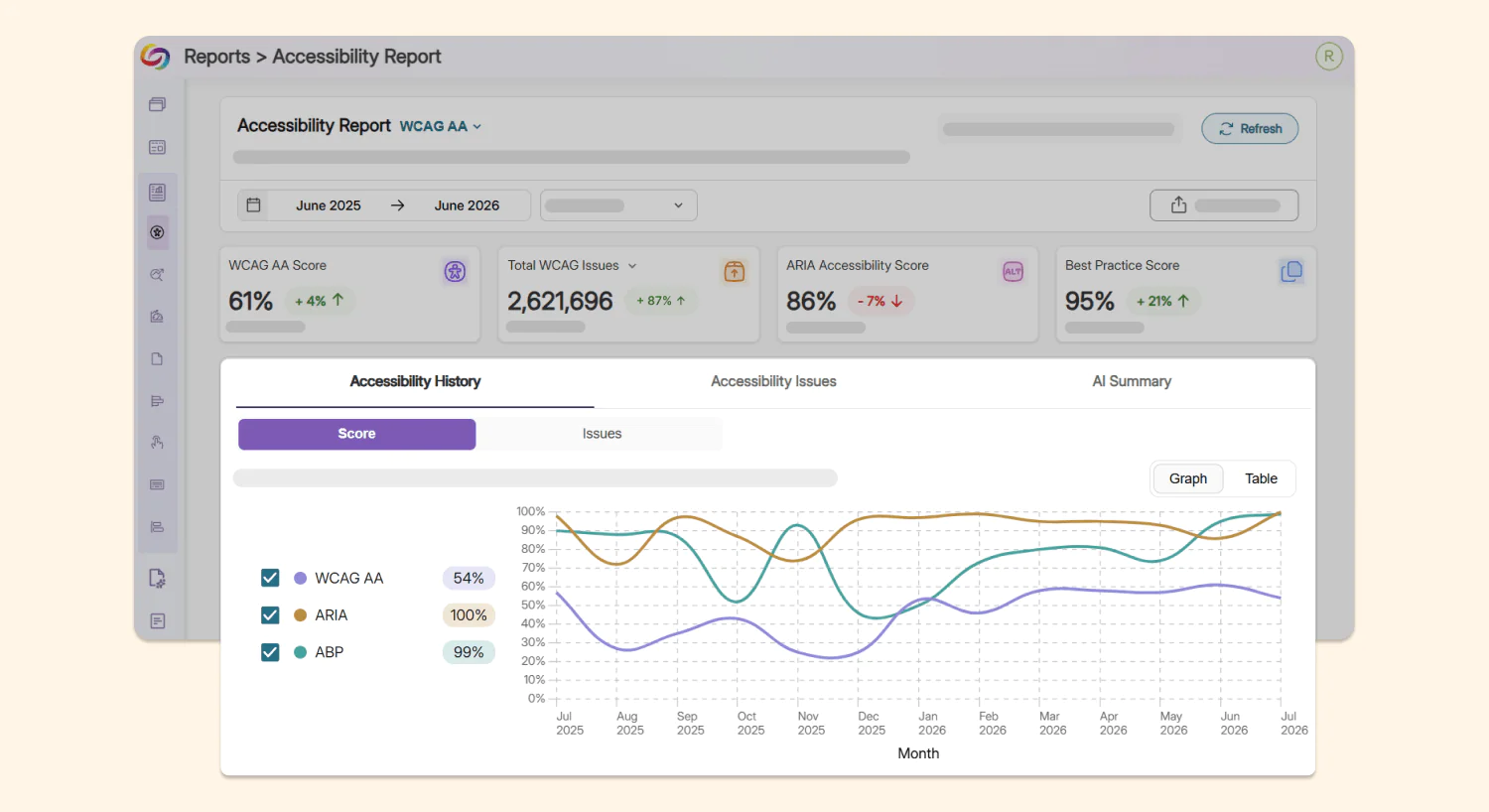This screenshot has width=1489, height=812.
Task: Click the June 2025 start date
Action: [x=329, y=205]
